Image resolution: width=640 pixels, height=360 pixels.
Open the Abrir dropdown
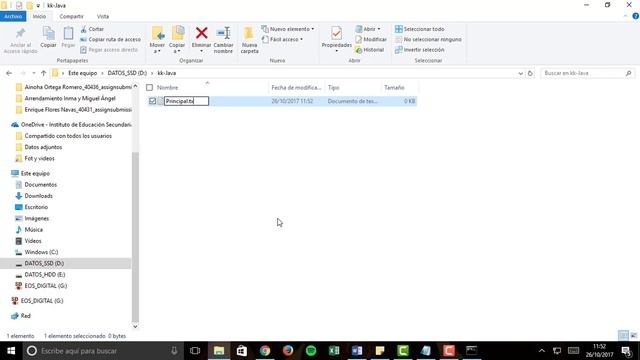pos(368,29)
